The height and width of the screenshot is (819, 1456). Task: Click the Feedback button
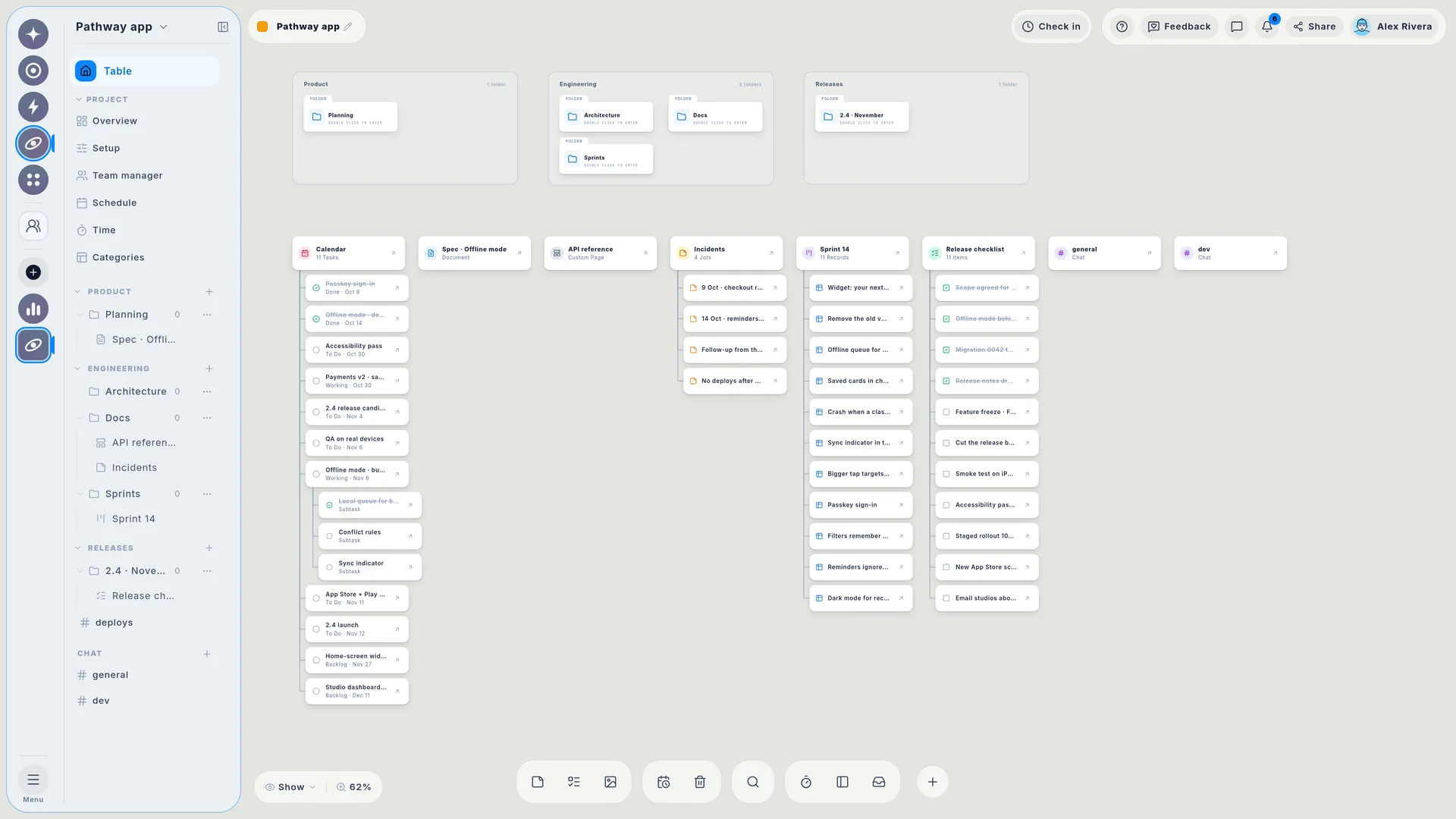[1179, 27]
